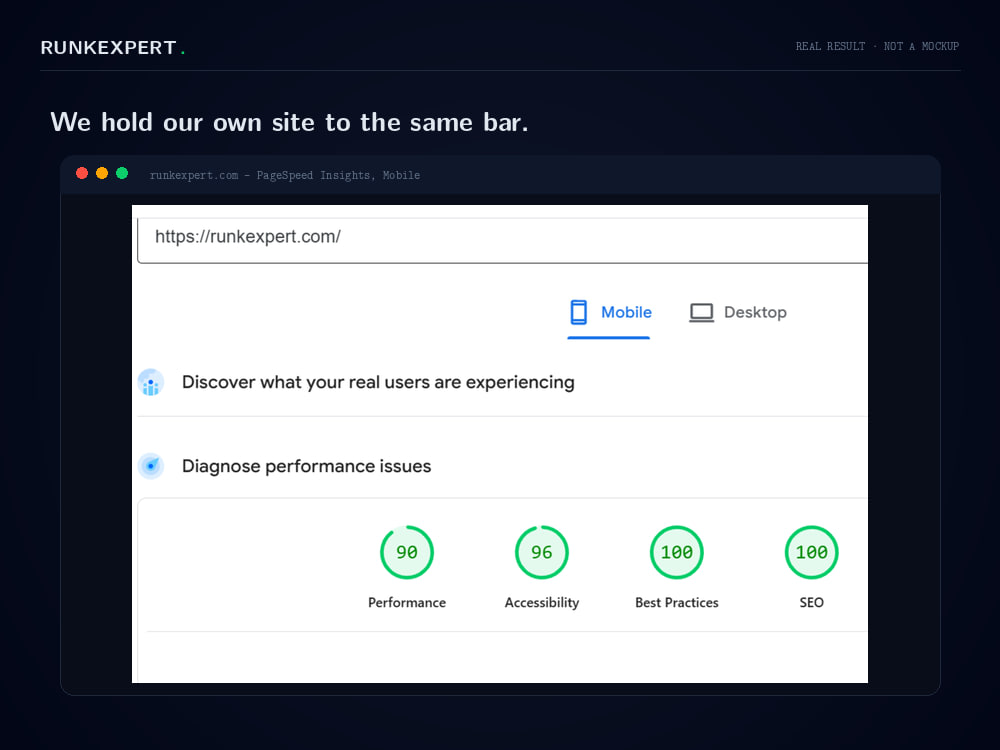Click the window title 'runkexpert.com – PageSpeed Insights, Mobile'
The width and height of the screenshot is (1000, 750).
coord(284,175)
